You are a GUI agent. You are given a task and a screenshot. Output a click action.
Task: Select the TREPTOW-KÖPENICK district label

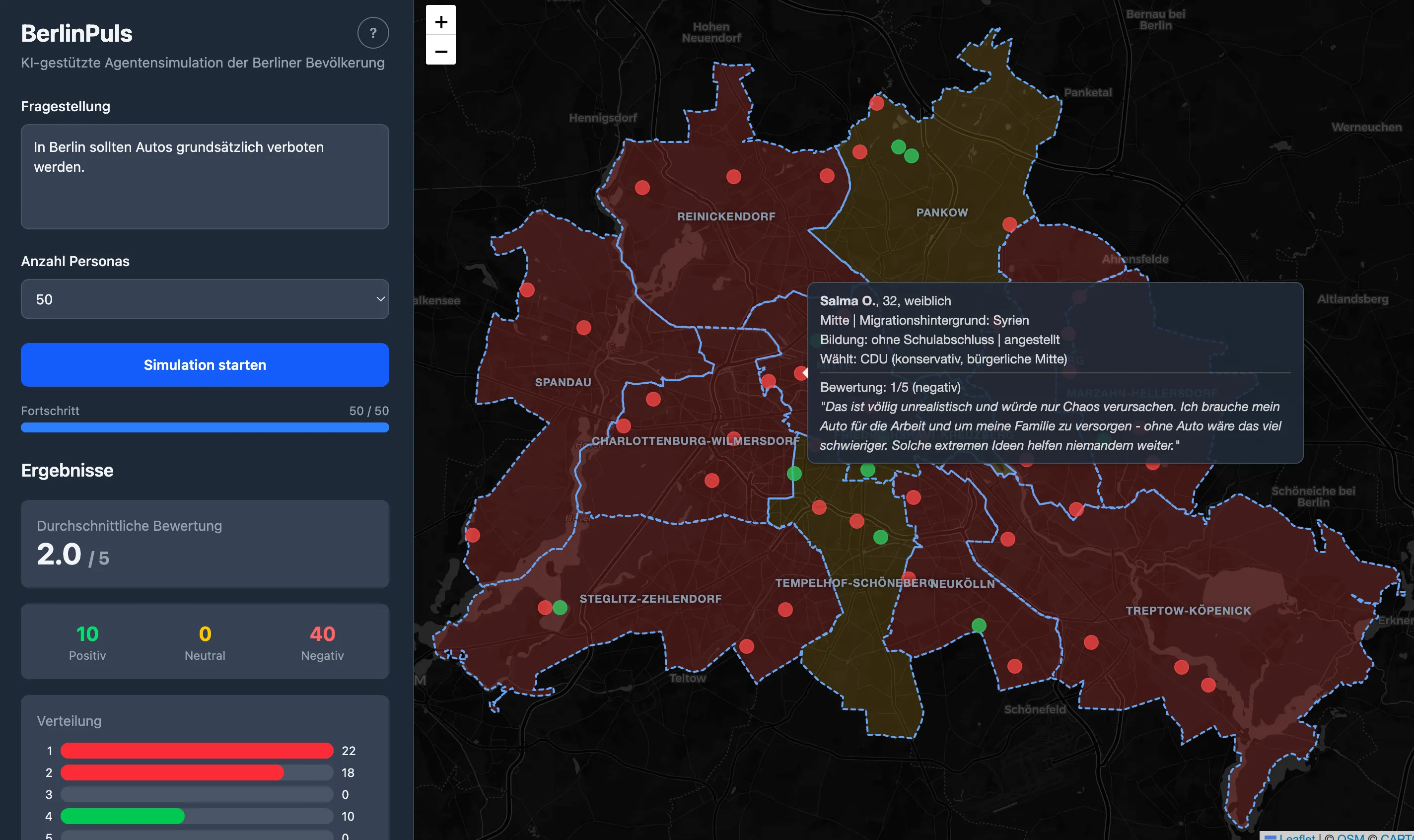pos(1188,610)
